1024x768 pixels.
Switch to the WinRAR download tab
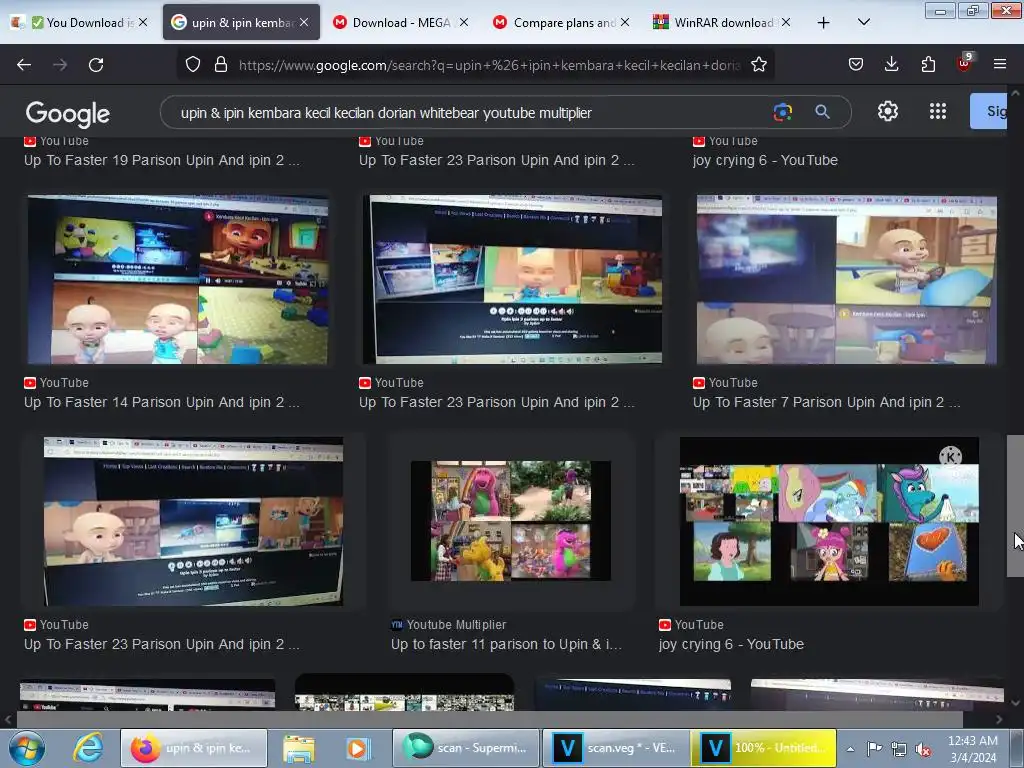tap(722, 22)
